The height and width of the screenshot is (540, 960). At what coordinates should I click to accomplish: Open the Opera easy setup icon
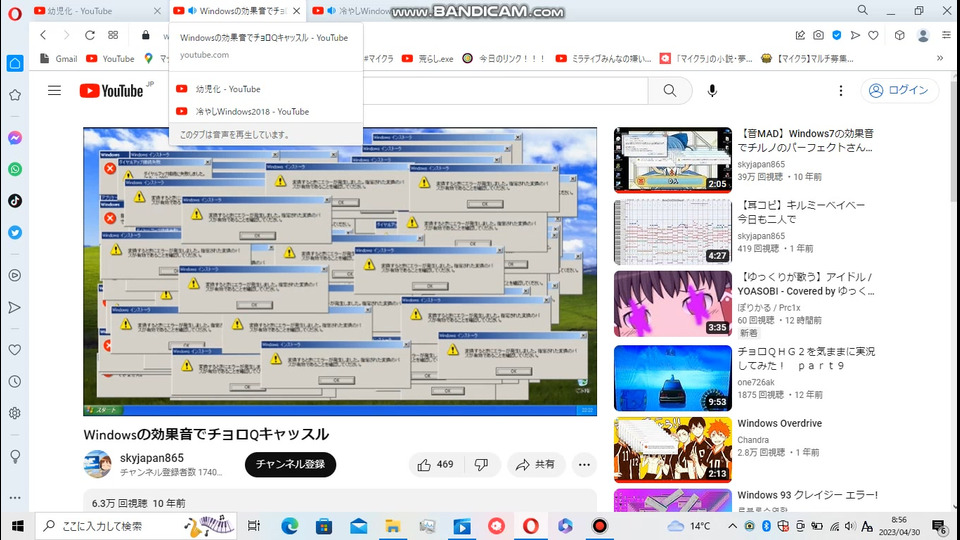click(x=946, y=36)
